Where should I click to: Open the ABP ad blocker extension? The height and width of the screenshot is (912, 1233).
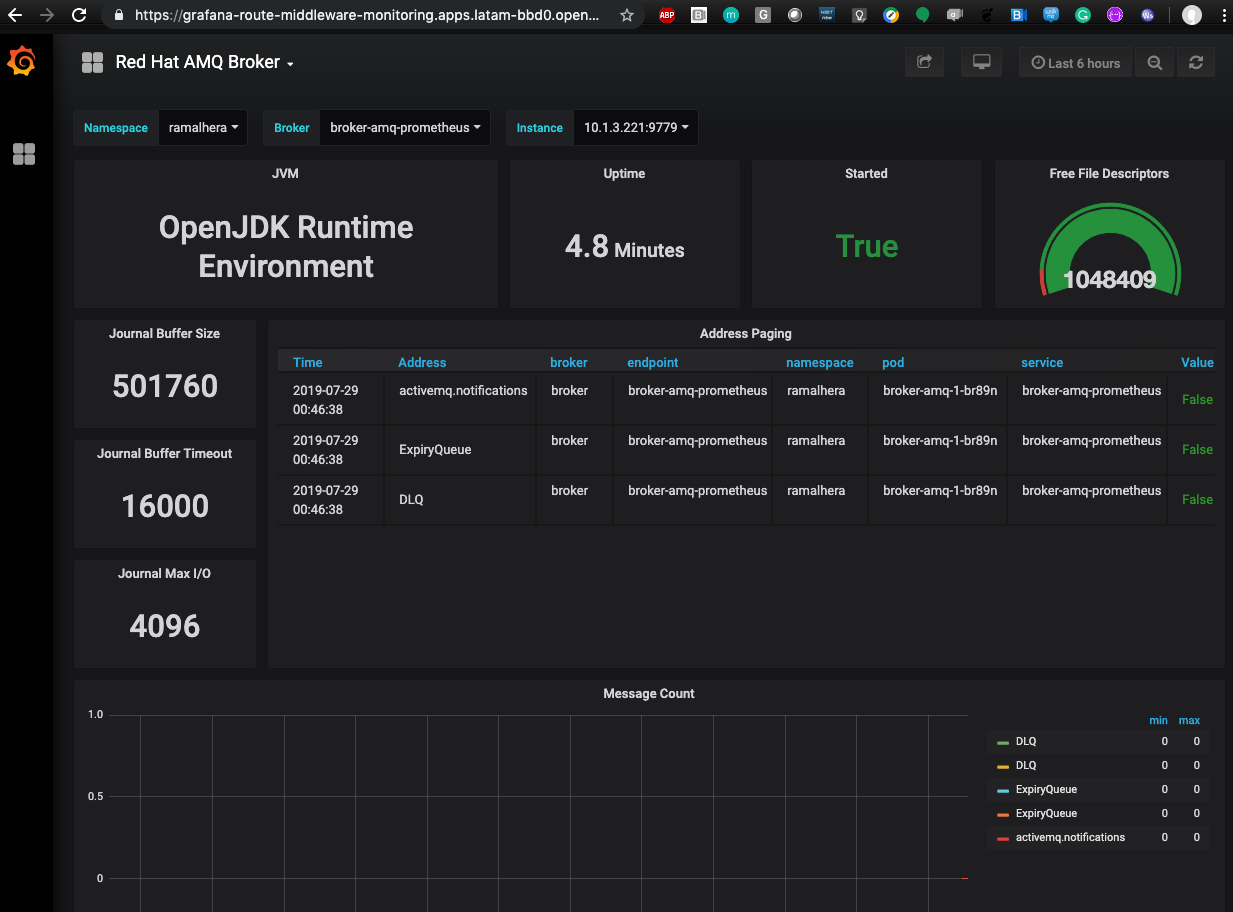[x=667, y=15]
